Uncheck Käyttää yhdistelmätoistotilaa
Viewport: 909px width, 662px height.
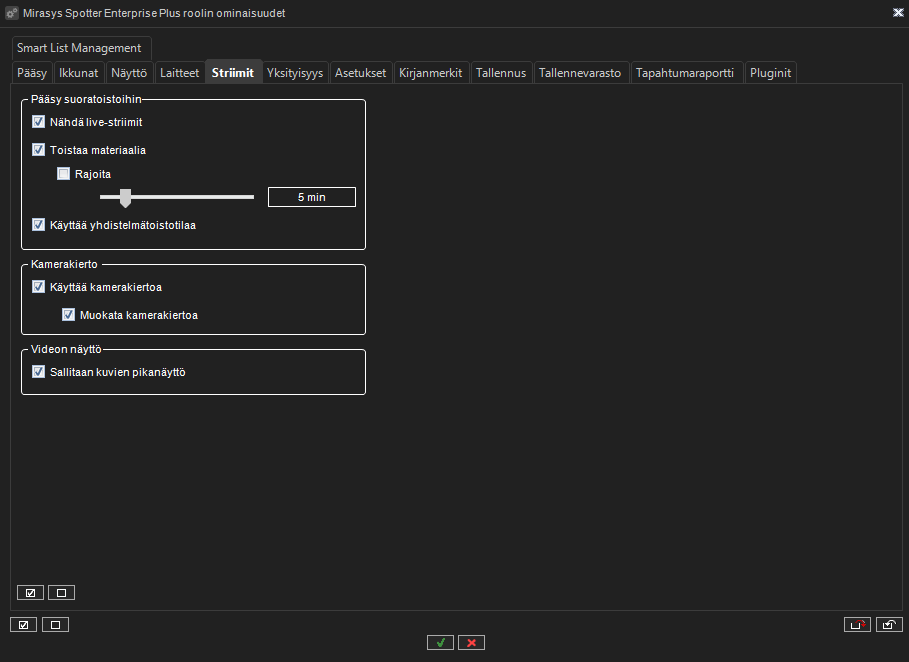(39, 225)
